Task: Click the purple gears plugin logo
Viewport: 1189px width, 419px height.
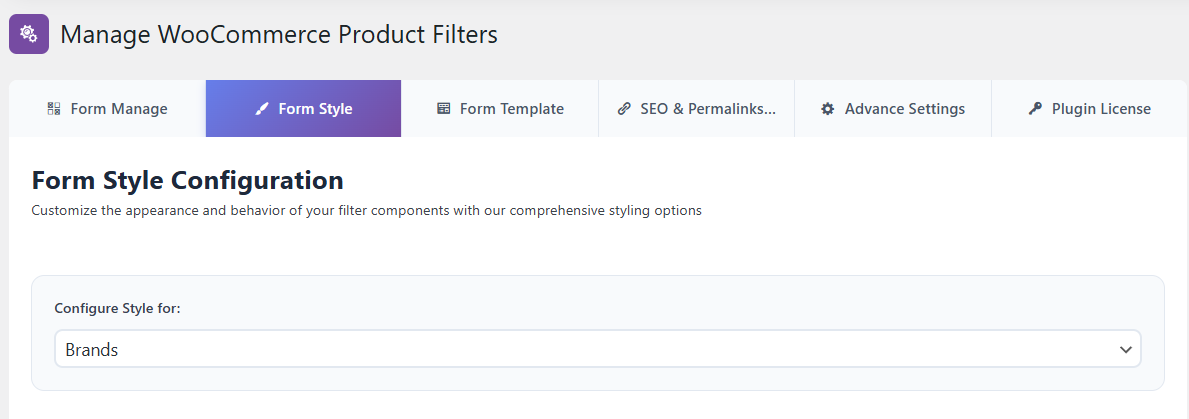Action: point(29,34)
